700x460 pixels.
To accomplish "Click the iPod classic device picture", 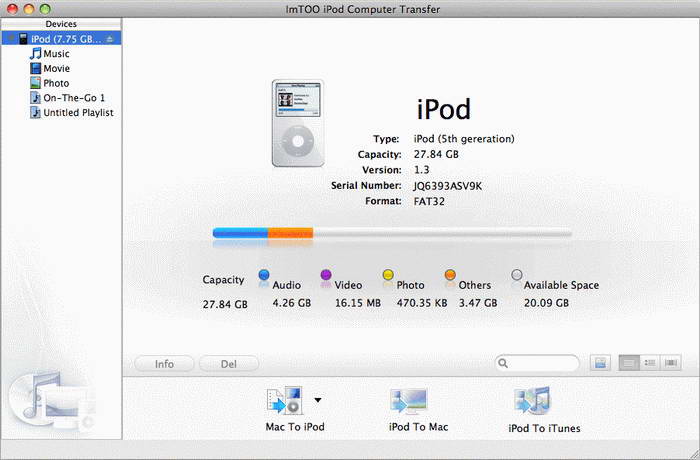I will click(x=298, y=123).
